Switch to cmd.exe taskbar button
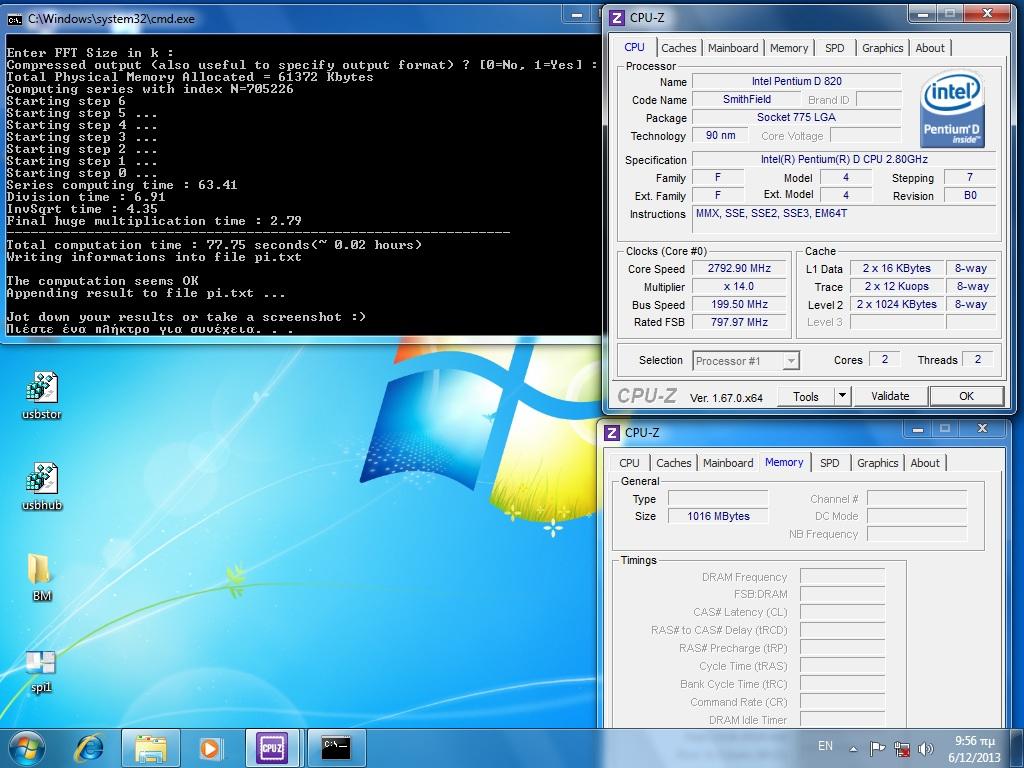Viewport: 1024px width, 768px height. (336, 748)
